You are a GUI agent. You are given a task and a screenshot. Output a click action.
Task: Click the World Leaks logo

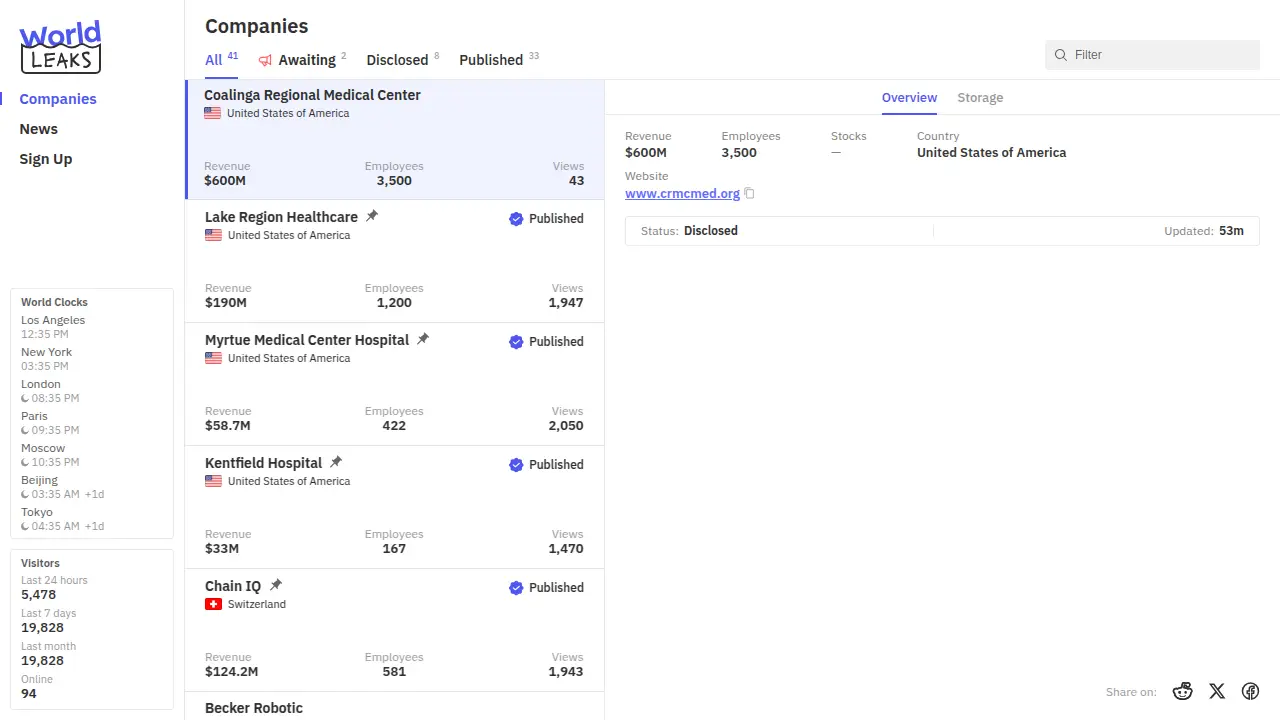[60, 47]
